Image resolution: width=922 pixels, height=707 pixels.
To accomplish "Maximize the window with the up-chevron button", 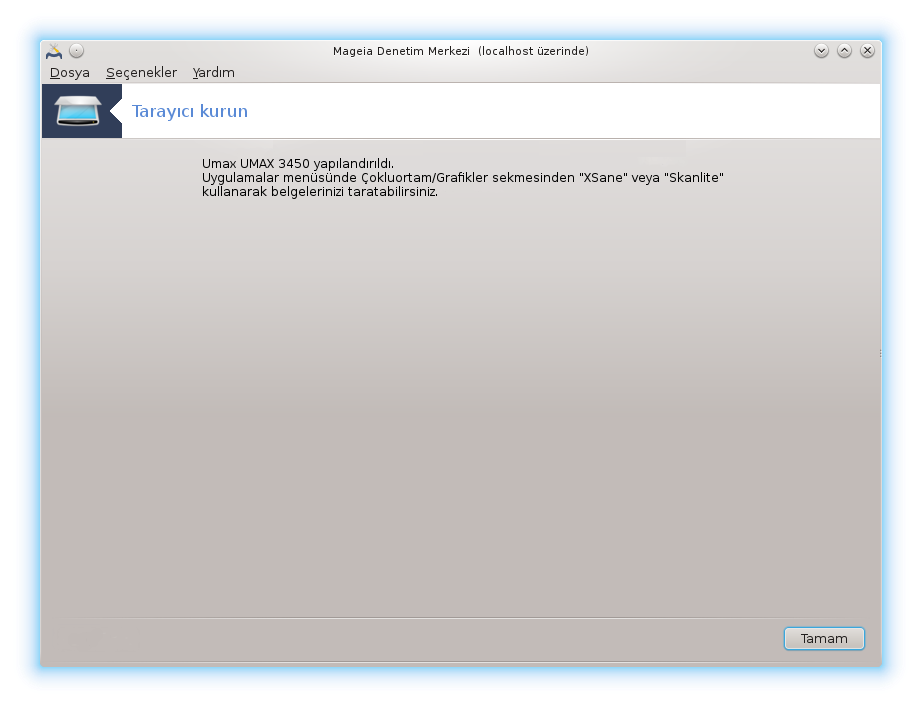I will coord(844,51).
